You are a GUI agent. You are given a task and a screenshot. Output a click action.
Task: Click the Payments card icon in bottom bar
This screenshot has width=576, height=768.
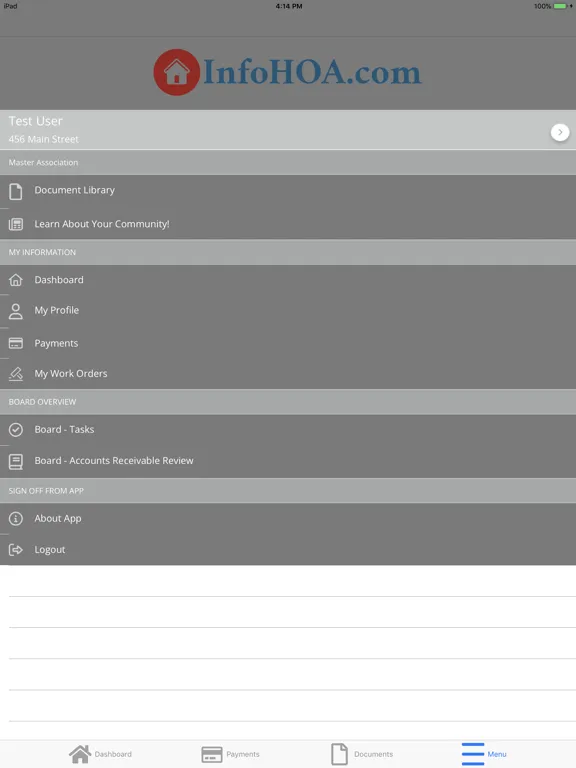tap(212, 754)
